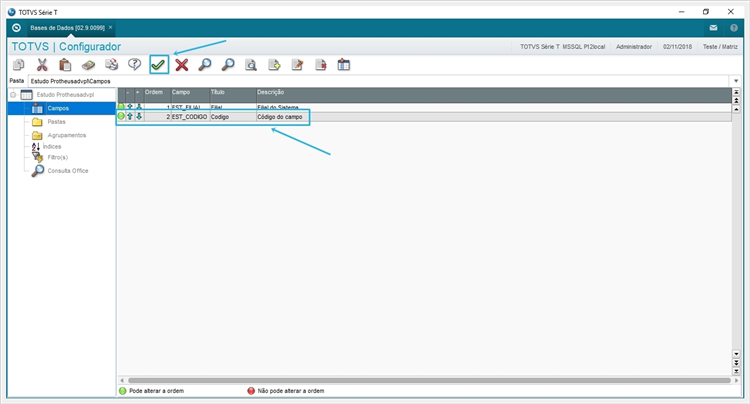The height and width of the screenshot is (404, 750).
Task: Click the Teste / Matriz label
Action: [x=720, y=47]
